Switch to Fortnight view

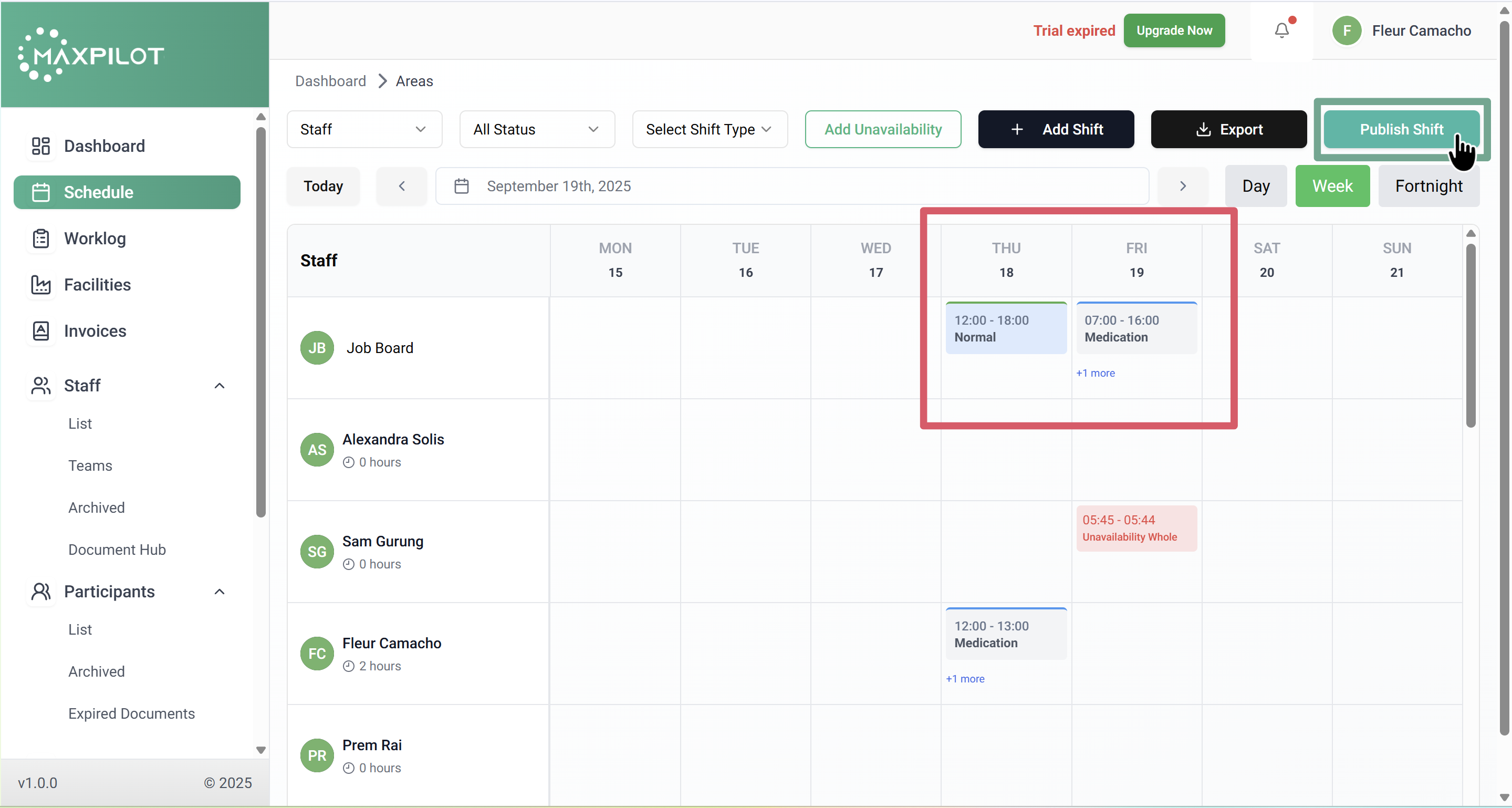(1428, 186)
